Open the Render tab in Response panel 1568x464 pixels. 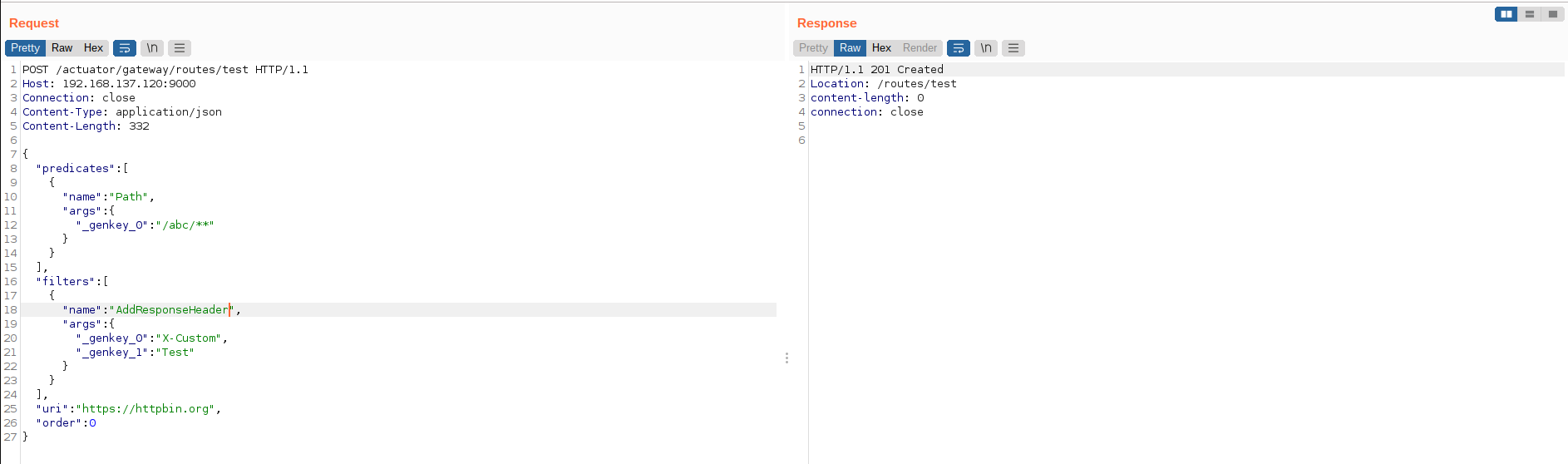[920, 48]
